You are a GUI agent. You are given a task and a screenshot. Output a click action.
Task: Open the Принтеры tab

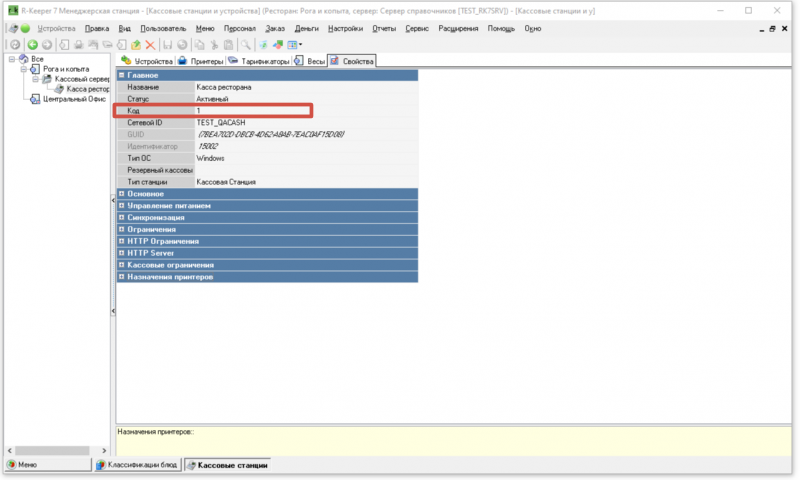(x=206, y=62)
